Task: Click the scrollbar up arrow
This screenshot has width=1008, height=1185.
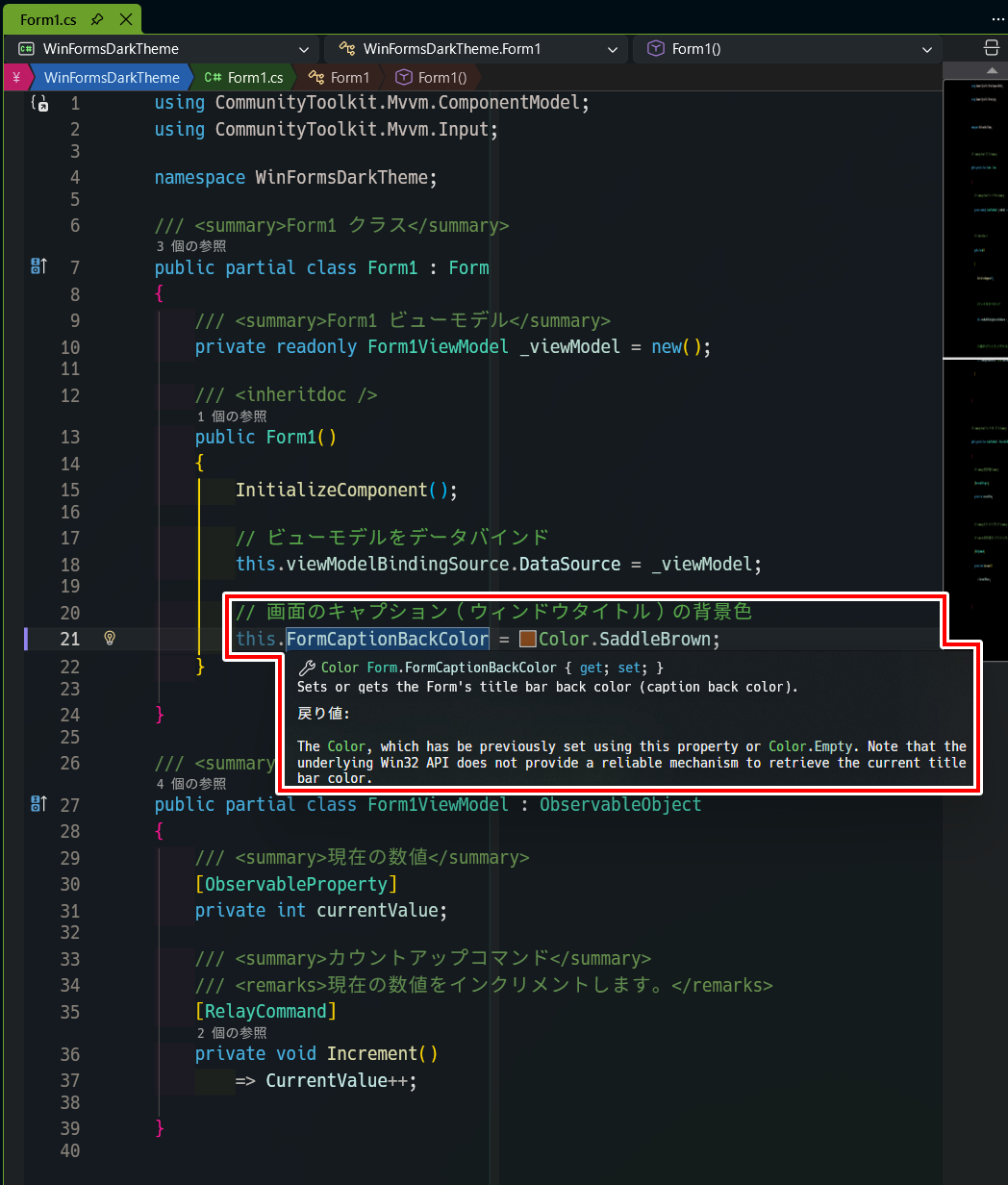Action: point(992,71)
